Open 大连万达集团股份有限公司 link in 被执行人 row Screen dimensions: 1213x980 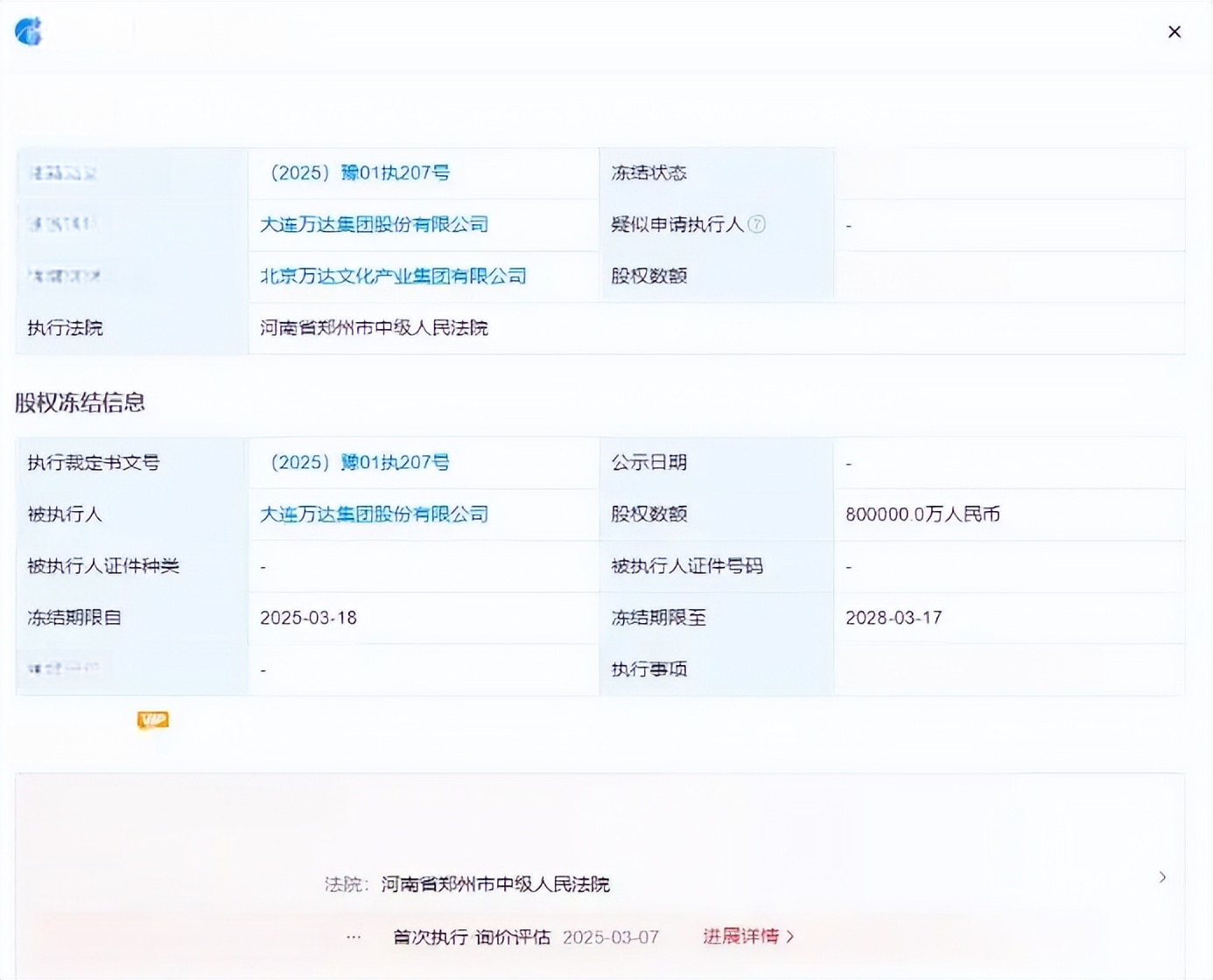[375, 514]
